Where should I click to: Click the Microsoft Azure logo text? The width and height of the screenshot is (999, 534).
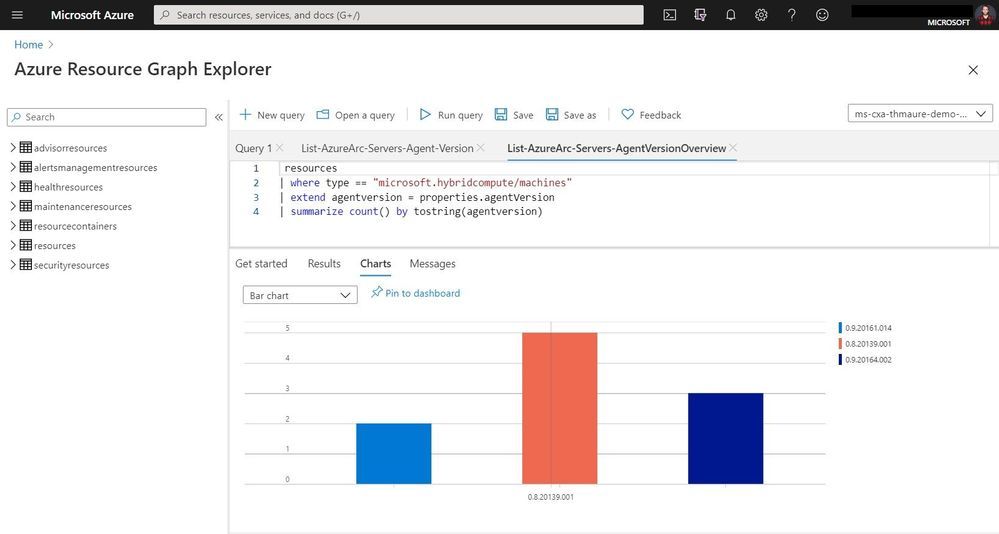(x=92, y=15)
